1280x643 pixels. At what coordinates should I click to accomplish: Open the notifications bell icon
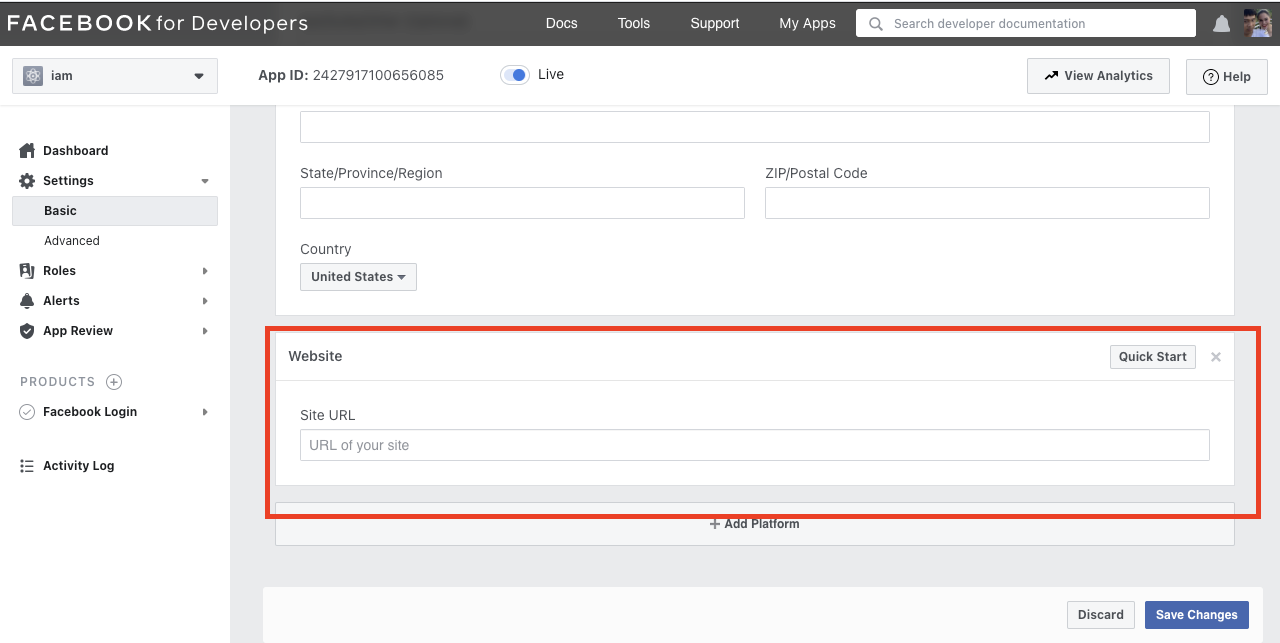[x=1221, y=24]
